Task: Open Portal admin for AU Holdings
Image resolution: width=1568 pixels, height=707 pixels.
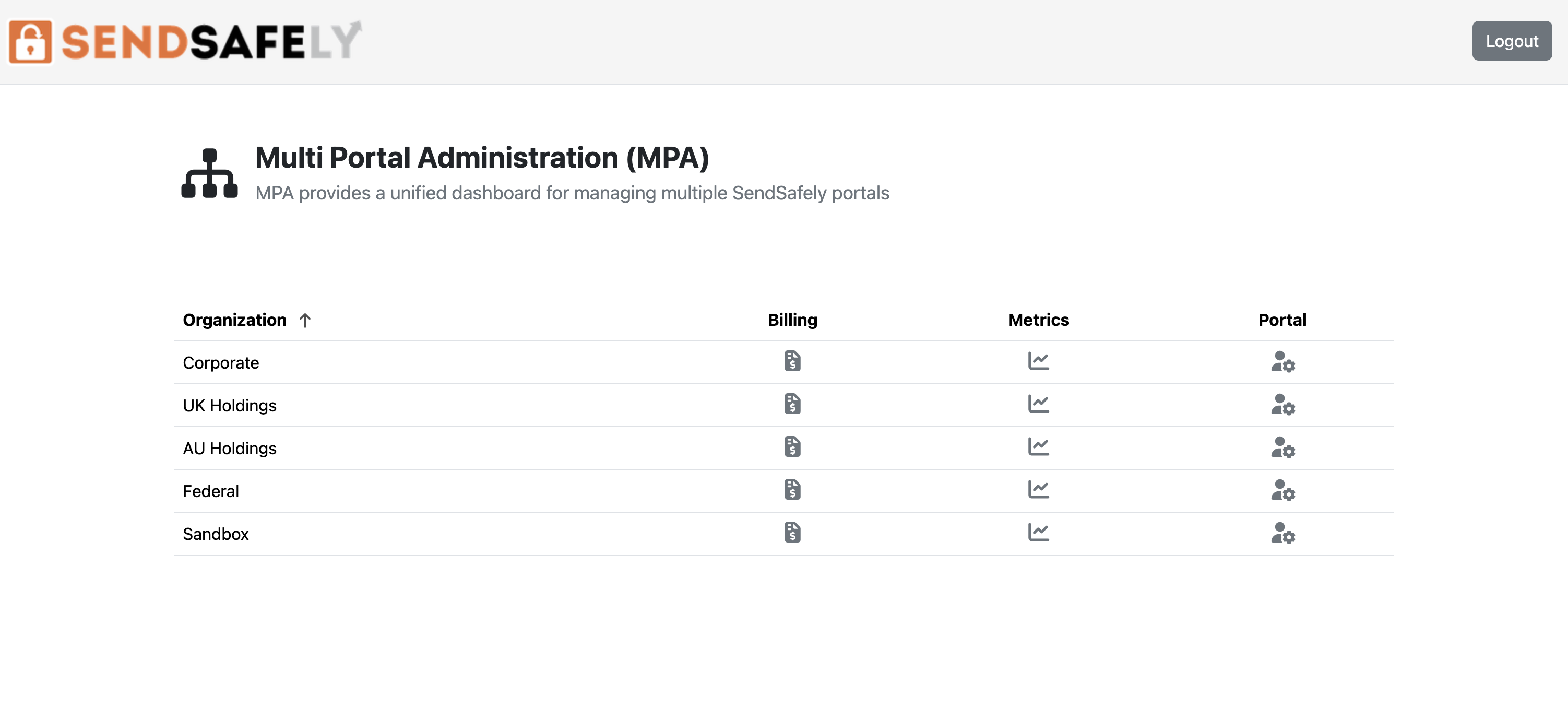Action: point(1282,447)
